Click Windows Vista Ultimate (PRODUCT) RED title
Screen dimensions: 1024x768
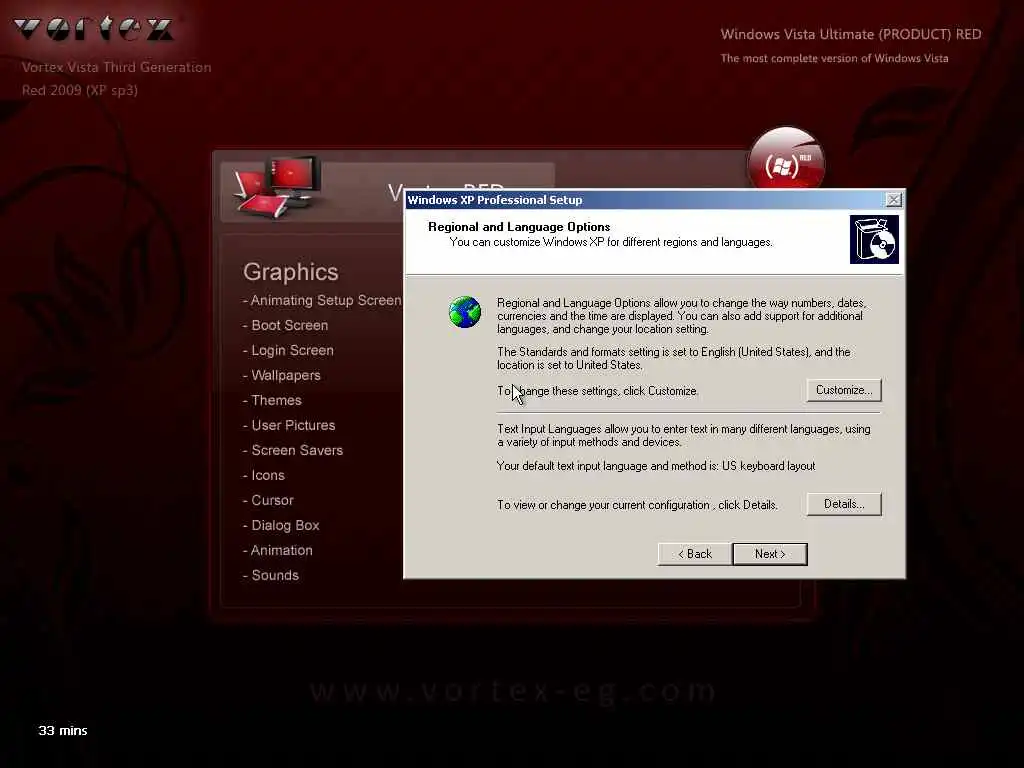pyautogui.click(x=851, y=35)
